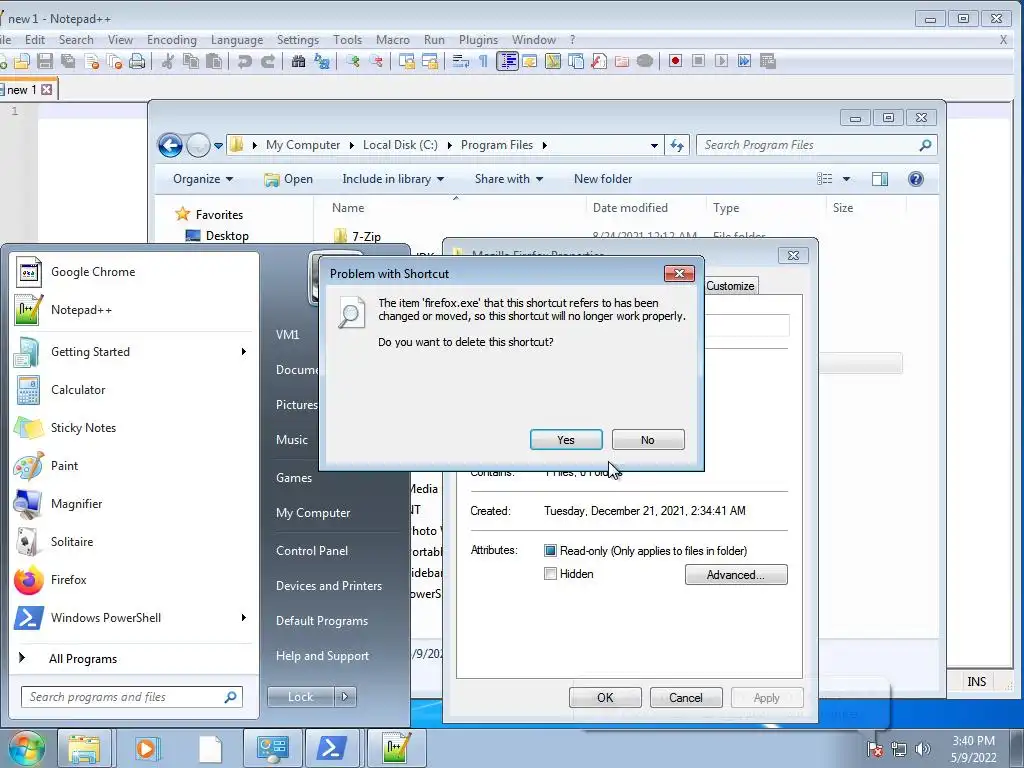
Task: Click the Cut scissors icon in Notepad++ toolbar
Action: click(168, 61)
